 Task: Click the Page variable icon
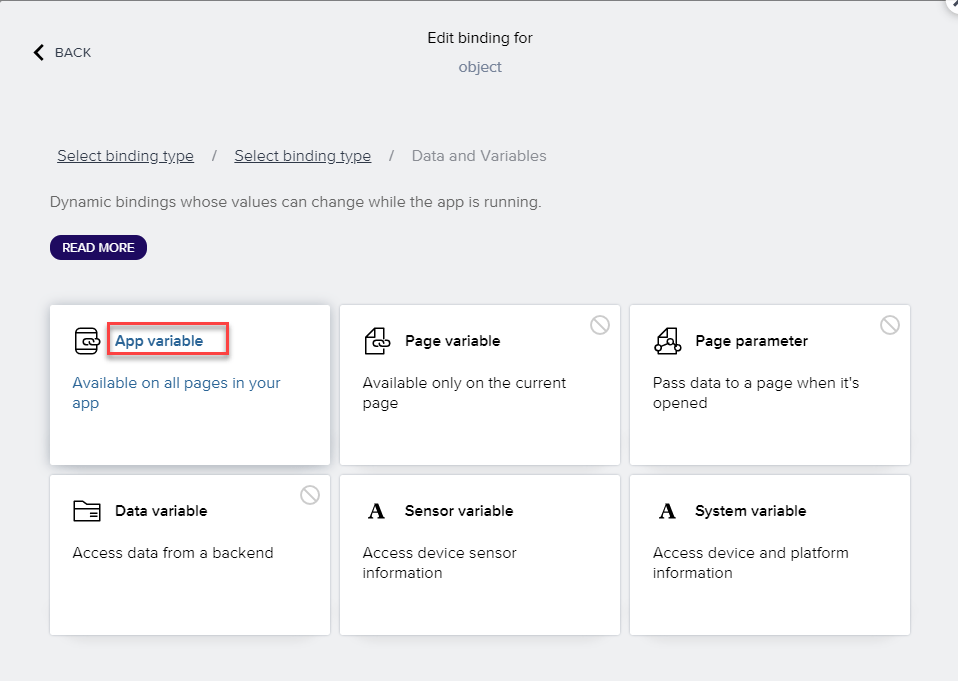point(376,341)
